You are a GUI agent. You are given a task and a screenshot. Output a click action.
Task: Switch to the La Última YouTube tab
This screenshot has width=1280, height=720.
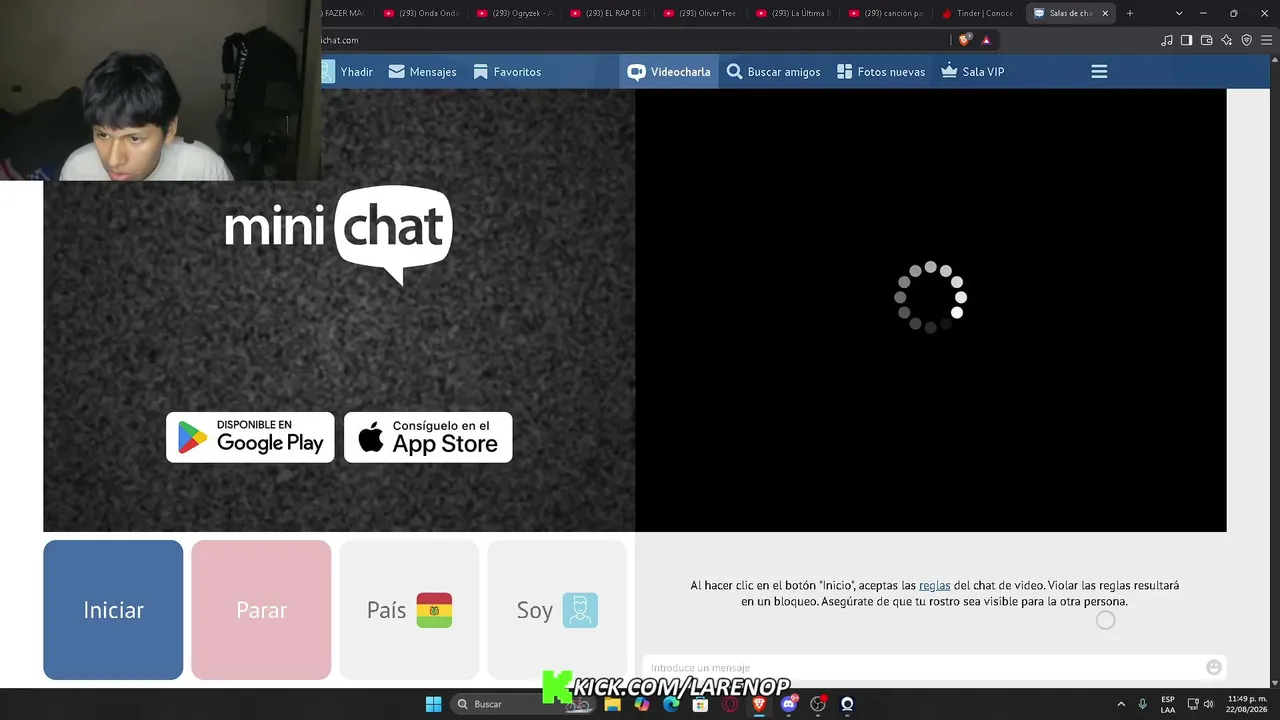click(794, 13)
